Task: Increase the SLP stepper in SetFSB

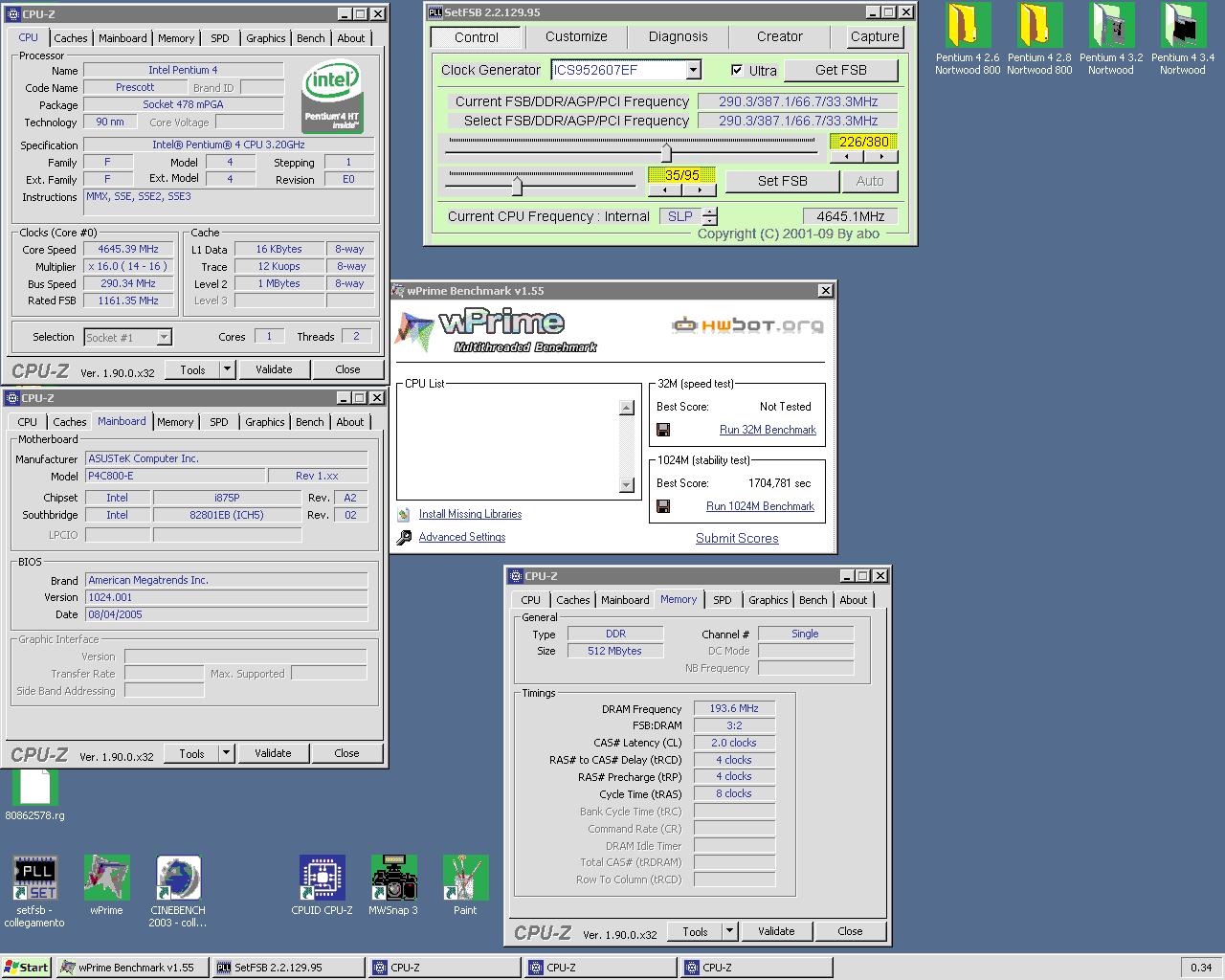Action: tap(709, 212)
